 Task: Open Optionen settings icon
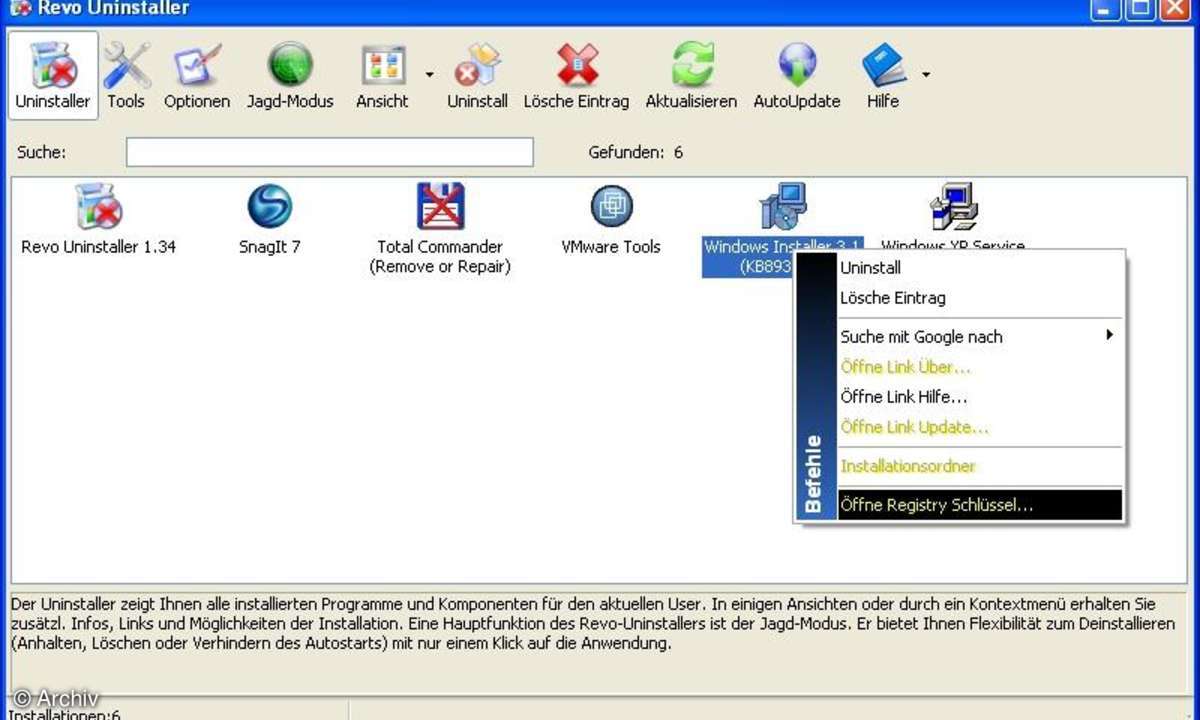(197, 76)
